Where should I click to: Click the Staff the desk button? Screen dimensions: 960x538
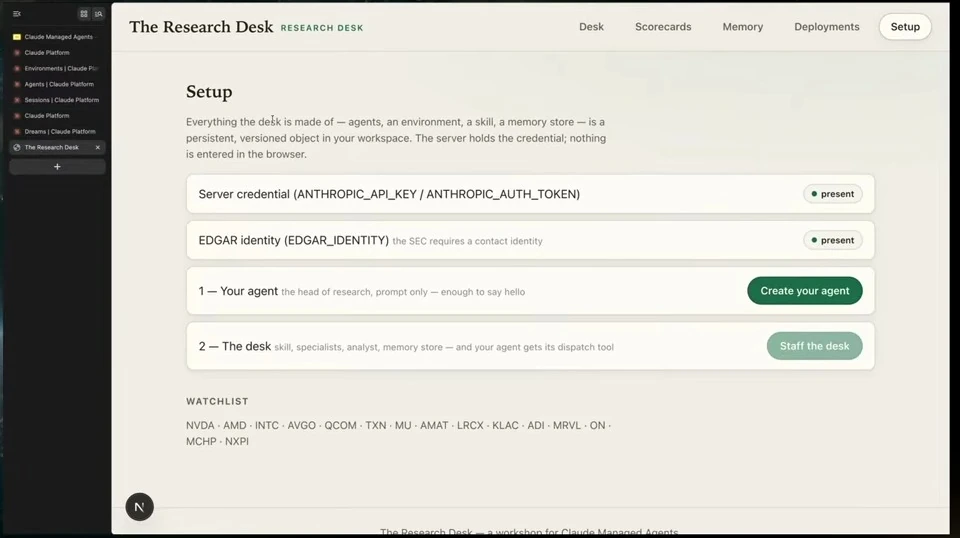[x=814, y=346]
